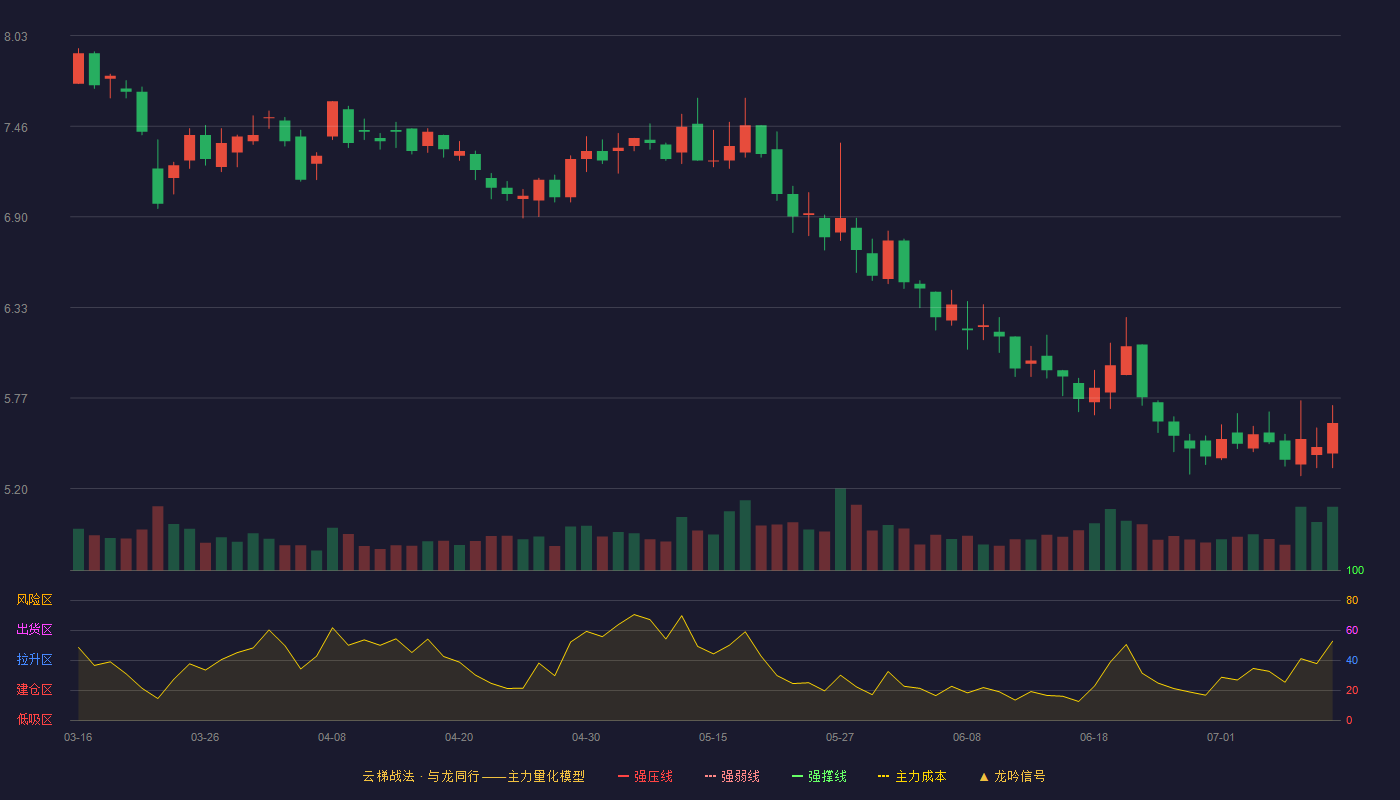
Task: Click the 04-20 date label
Action: [x=459, y=737]
